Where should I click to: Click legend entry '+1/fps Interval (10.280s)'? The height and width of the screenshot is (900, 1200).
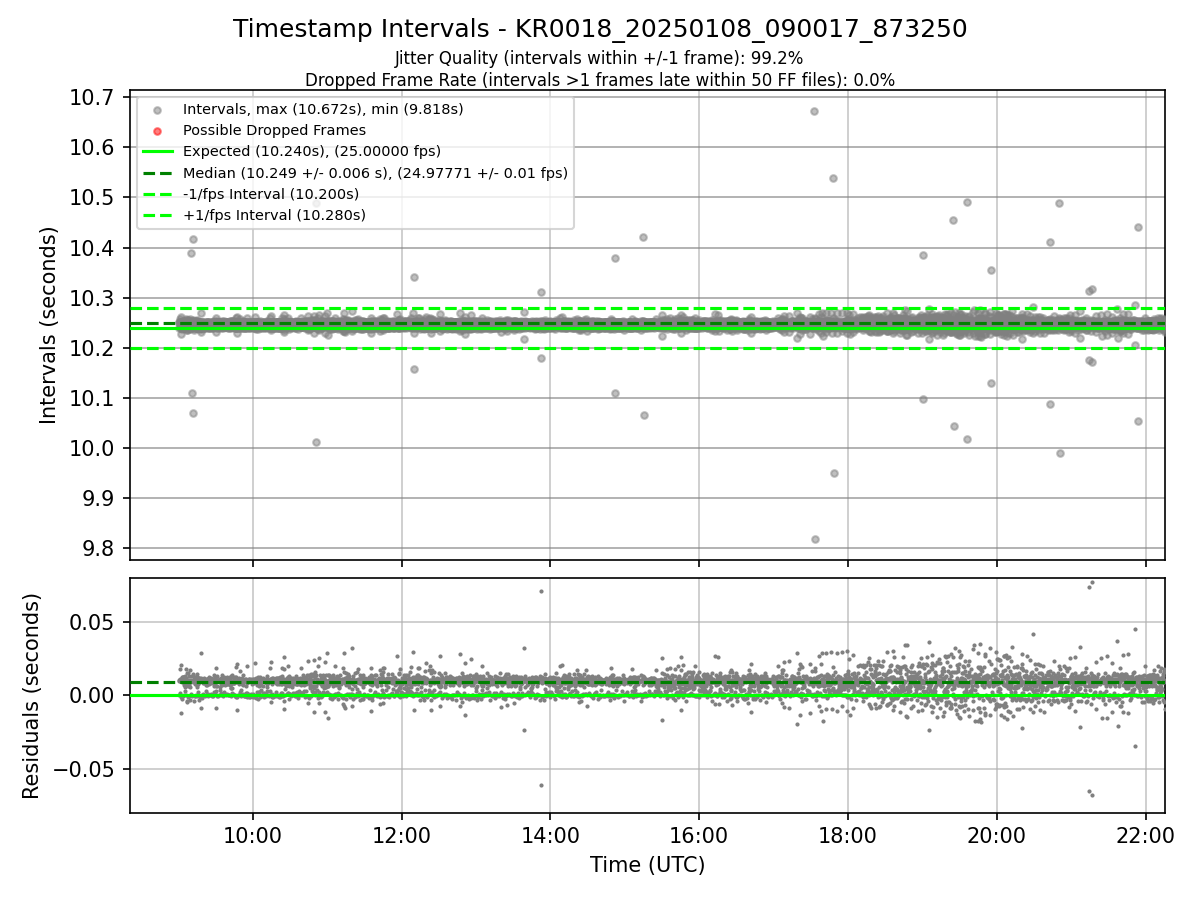pos(274,215)
